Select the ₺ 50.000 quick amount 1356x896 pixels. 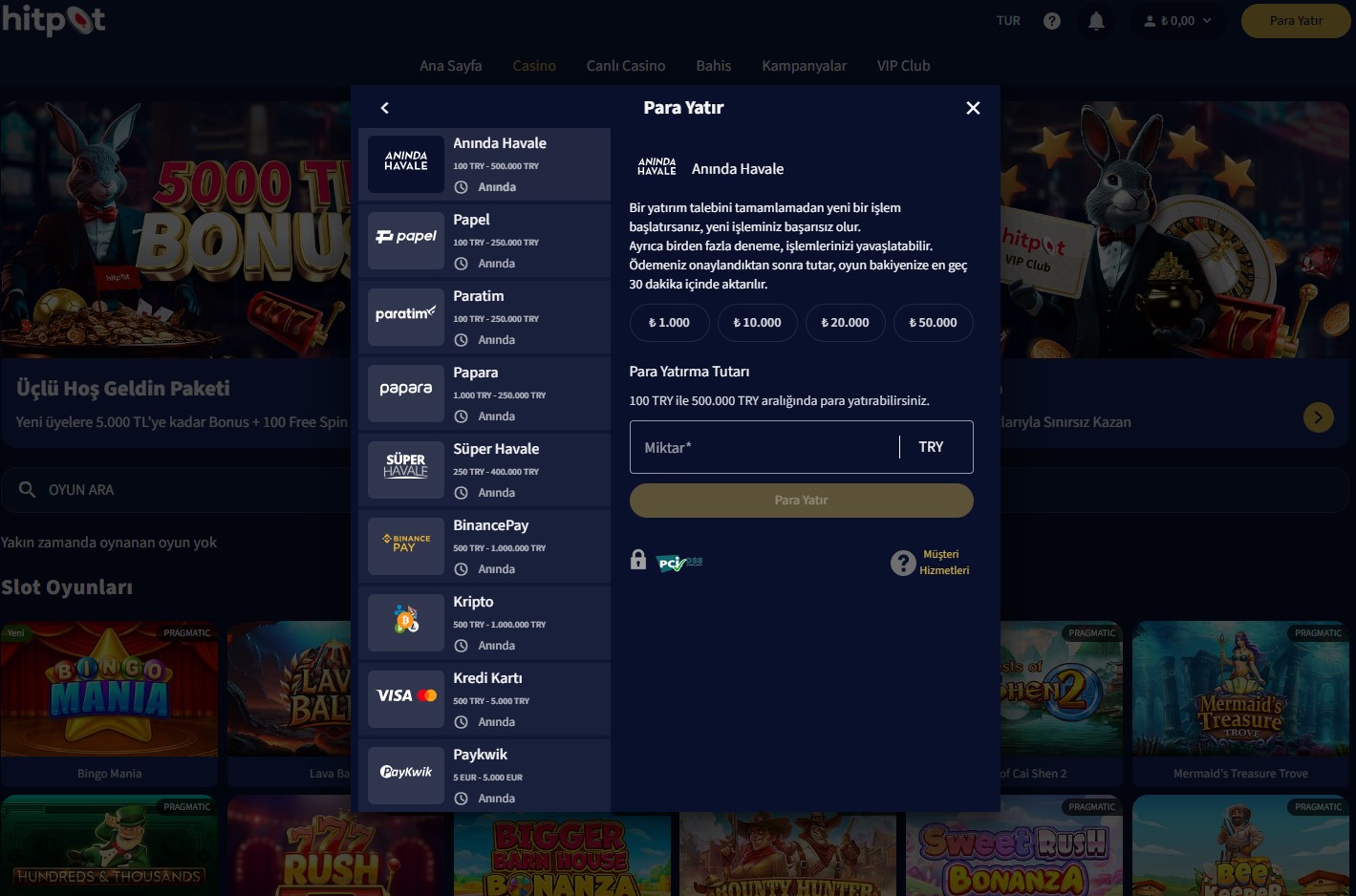[x=933, y=323]
